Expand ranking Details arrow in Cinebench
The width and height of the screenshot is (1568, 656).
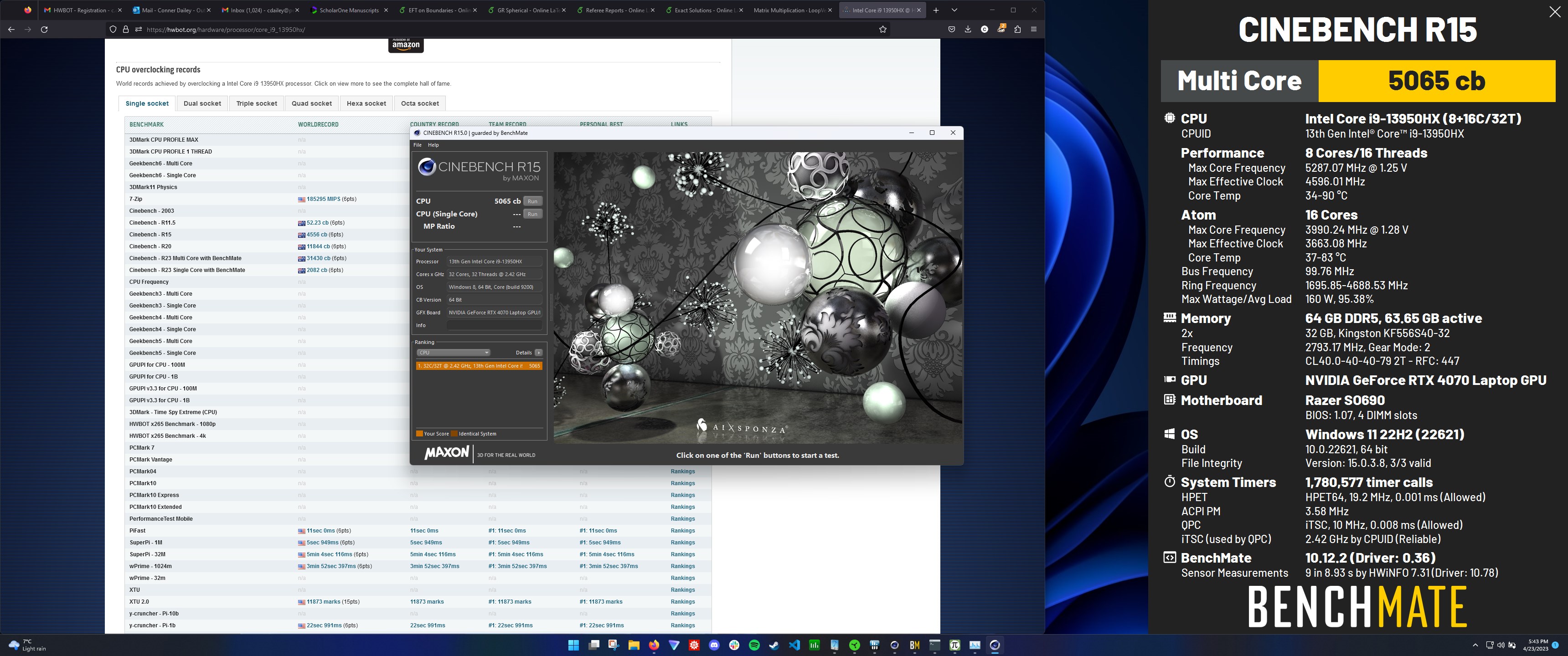(x=538, y=352)
